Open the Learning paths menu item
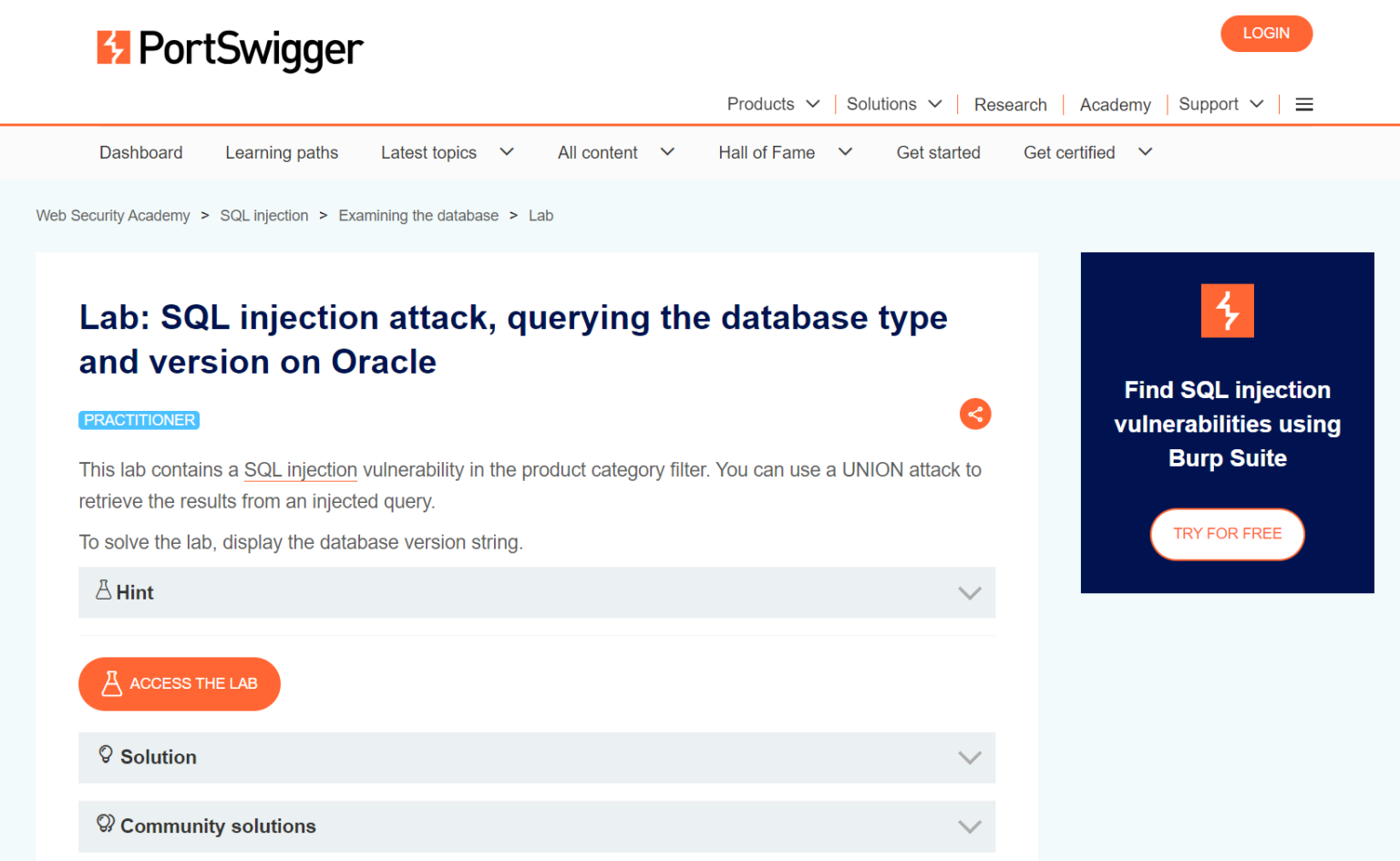This screenshot has width=1400, height=861. 282,153
